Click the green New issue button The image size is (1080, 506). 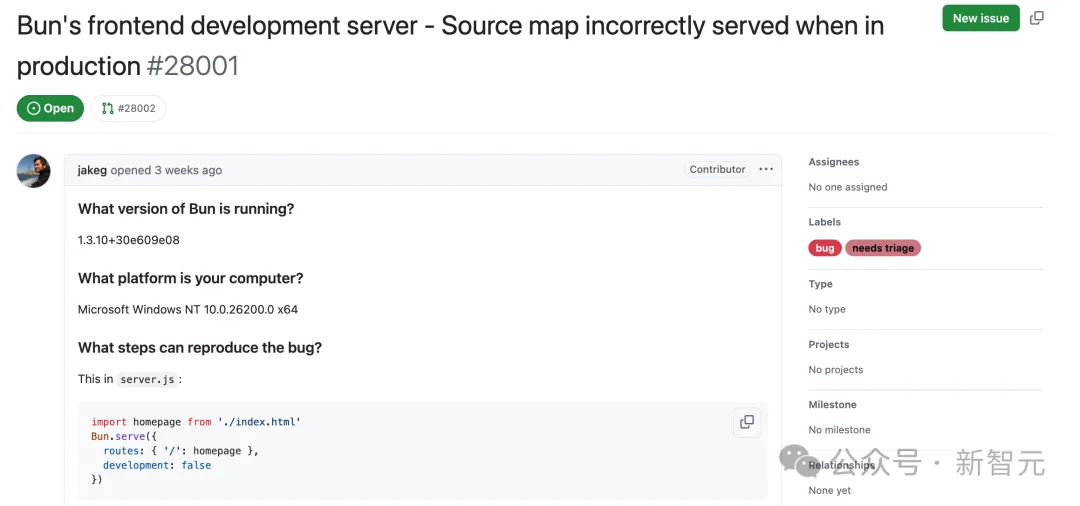tap(980, 18)
